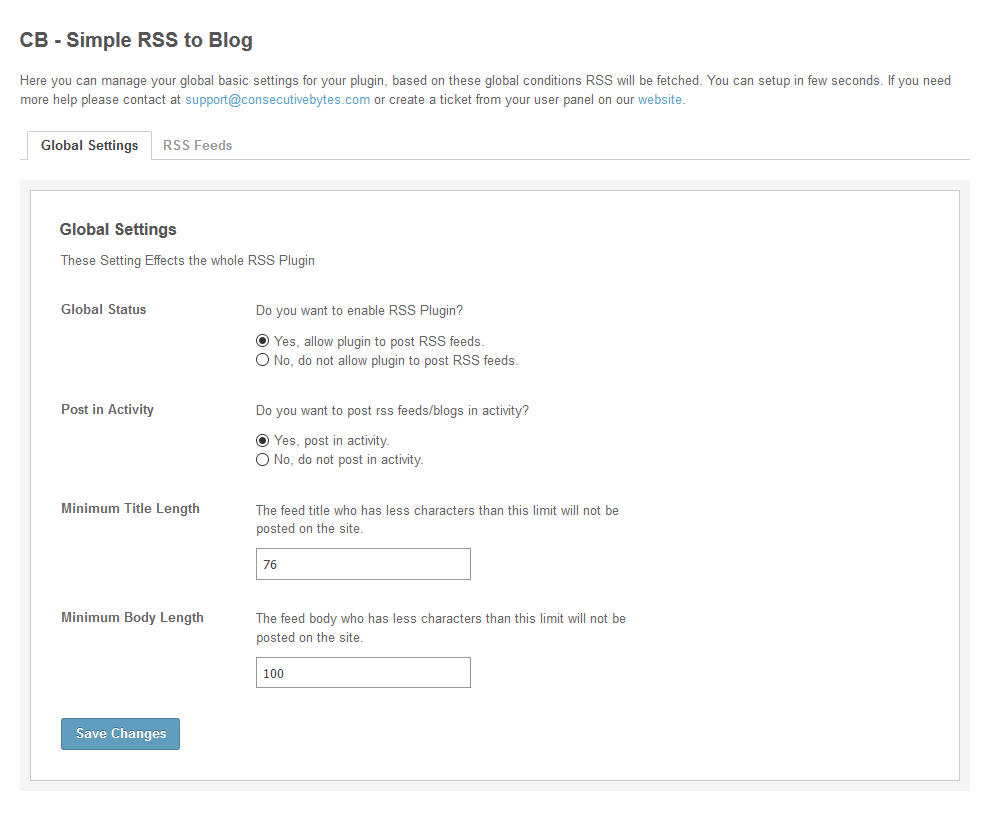The height and width of the screenshot is (827, 988).
Task: Click 'Do you want to enable RSS Plugin?' text
Action: coord(359,311)
